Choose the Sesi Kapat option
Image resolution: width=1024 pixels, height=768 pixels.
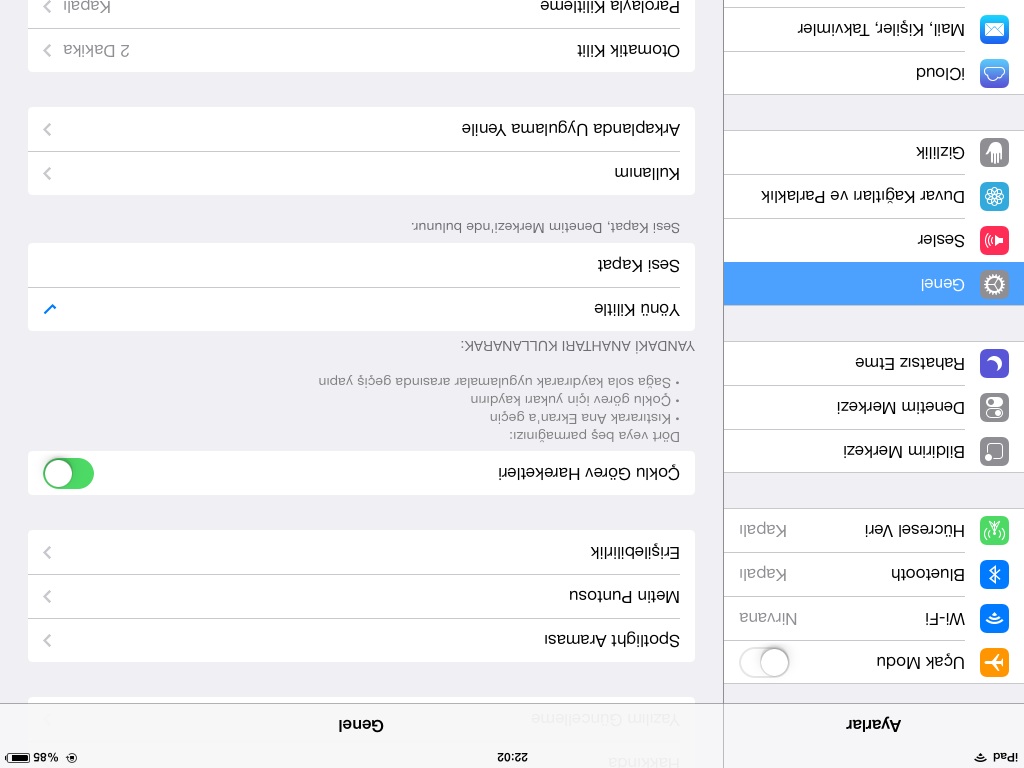click(x=361, y=265)
